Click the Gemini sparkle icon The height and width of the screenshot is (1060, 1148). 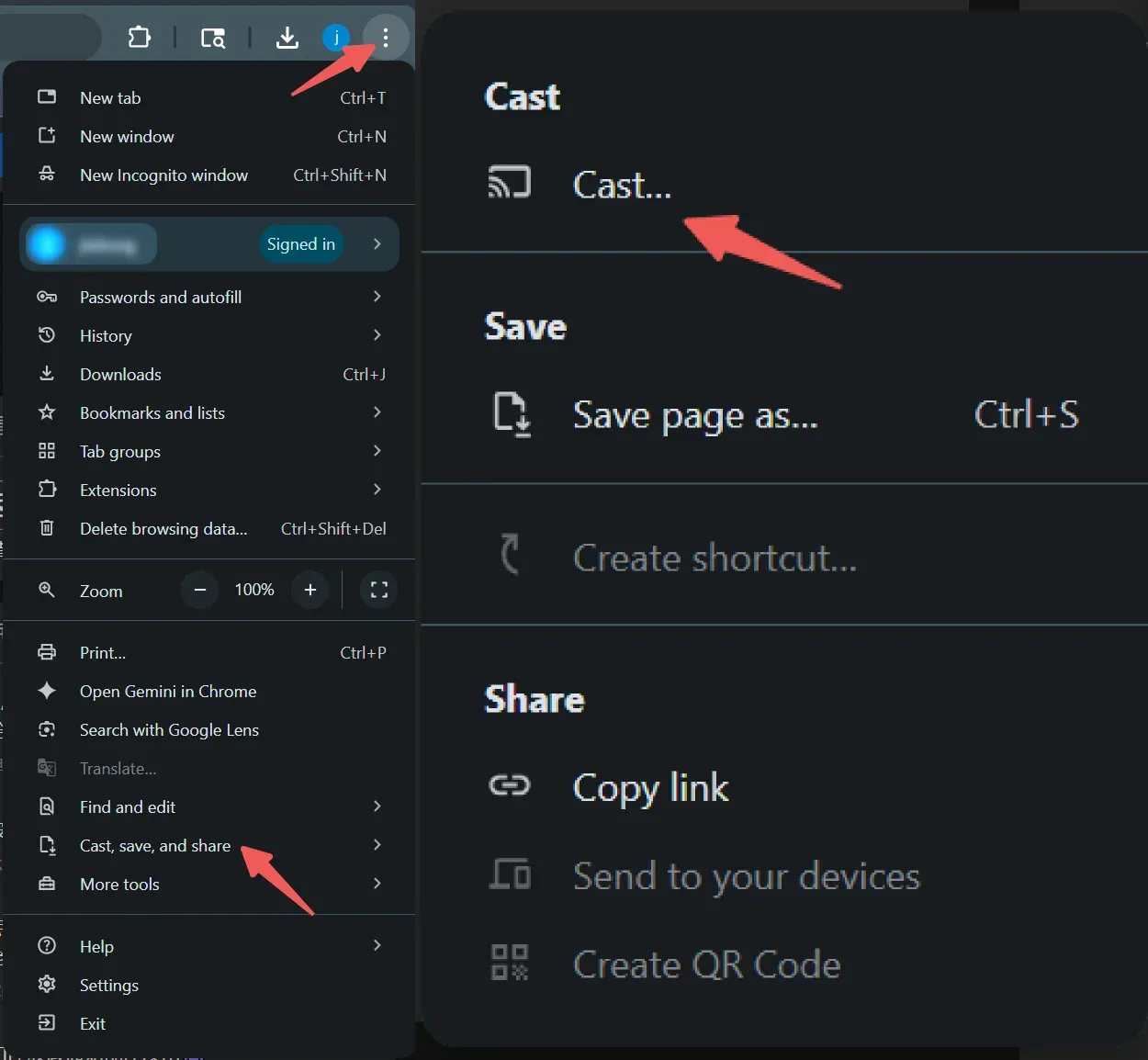(47, 691)
